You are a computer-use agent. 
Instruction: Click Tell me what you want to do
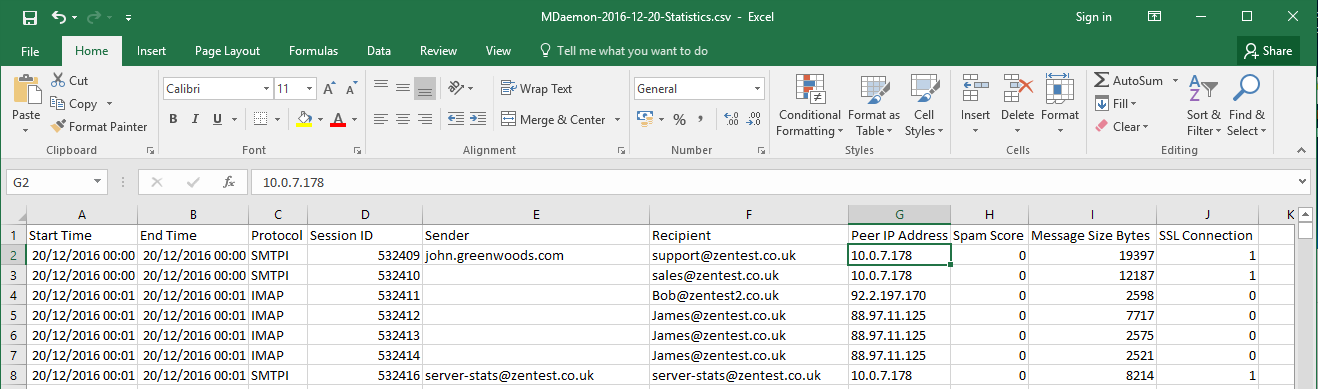coord(624,51)
